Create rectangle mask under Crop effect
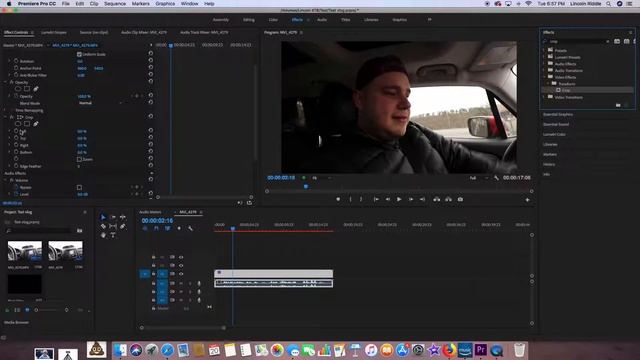This screenshot has width=640, height=360. tap(27, 124)
